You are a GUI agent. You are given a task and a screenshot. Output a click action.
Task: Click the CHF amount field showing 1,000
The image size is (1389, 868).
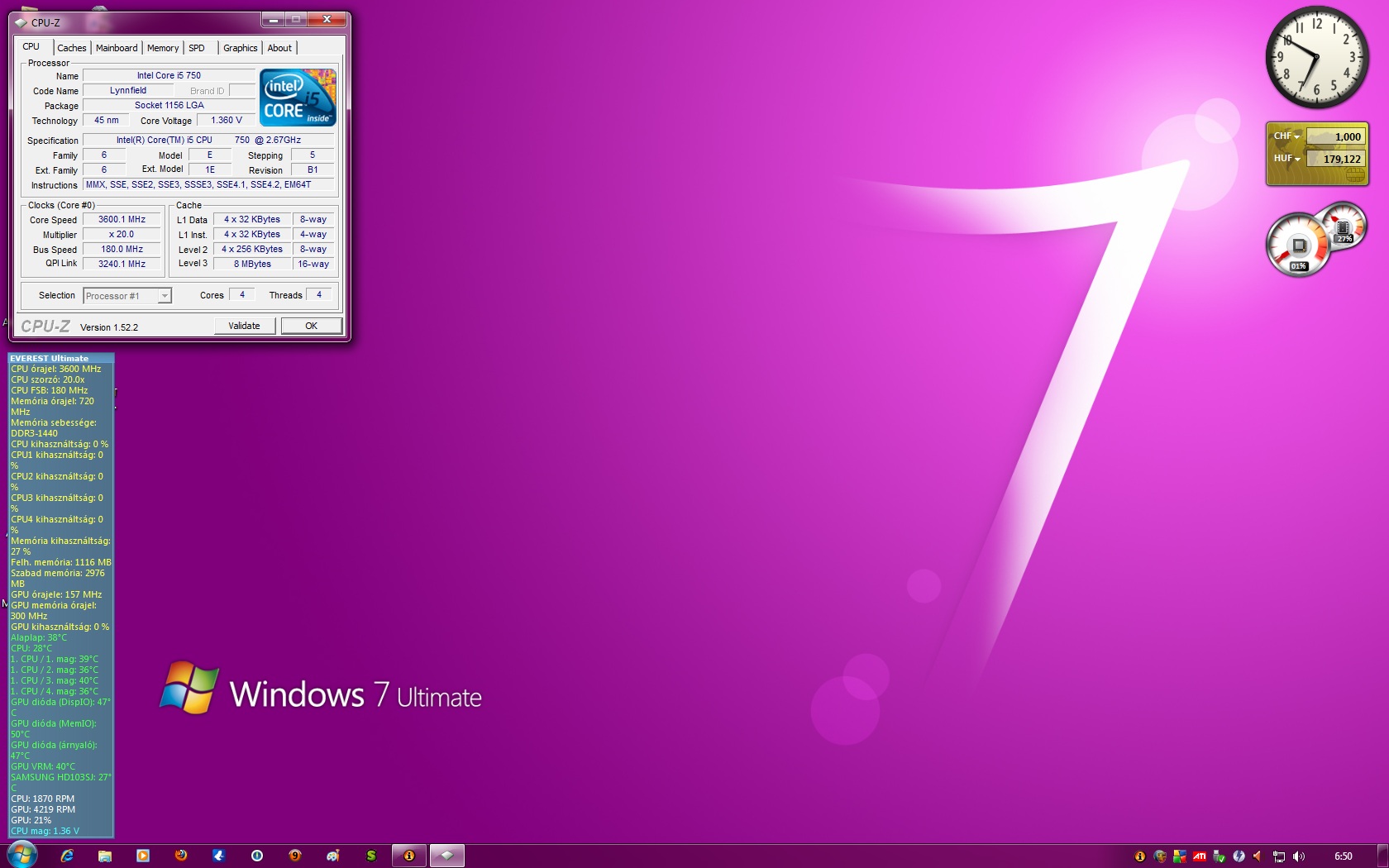1335,136
